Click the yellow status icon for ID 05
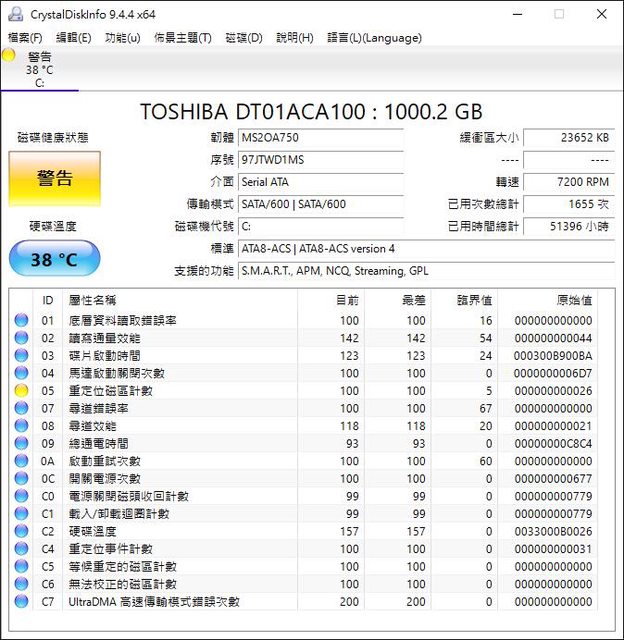 click(x=21, y=391)
